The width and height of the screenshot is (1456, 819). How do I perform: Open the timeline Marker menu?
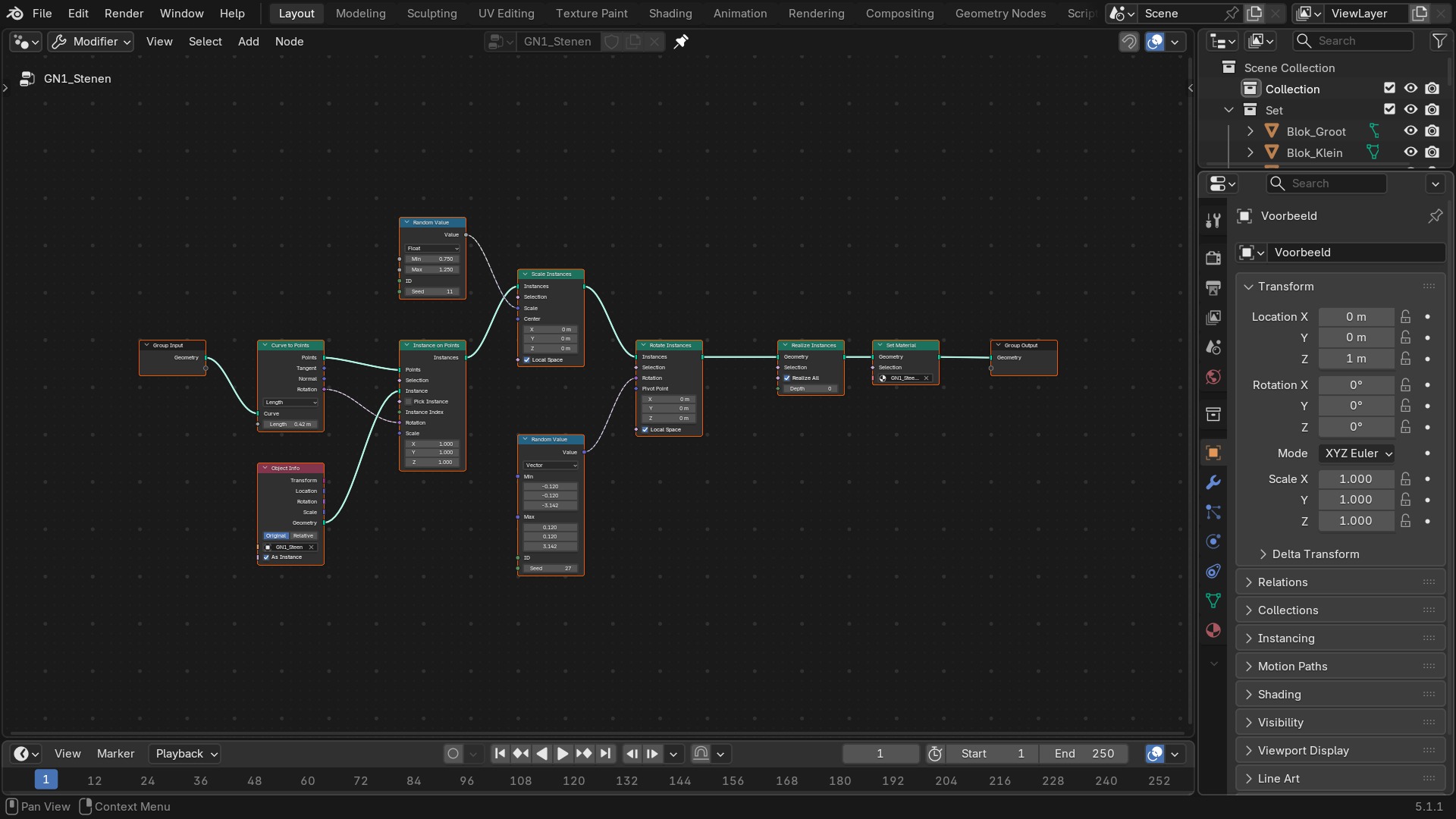[x=115, y=754]
